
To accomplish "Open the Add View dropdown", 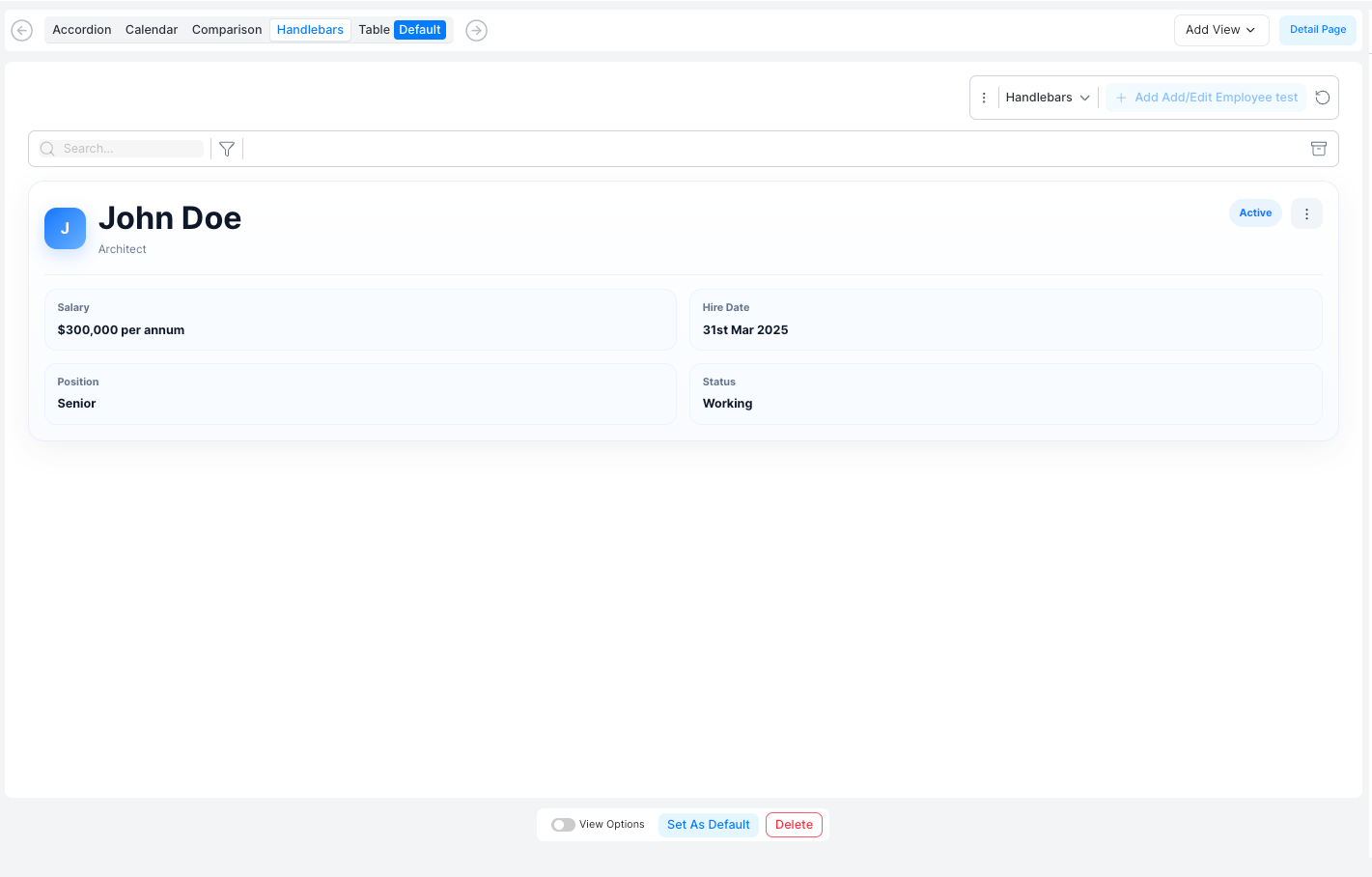I will pos(1220,30).
